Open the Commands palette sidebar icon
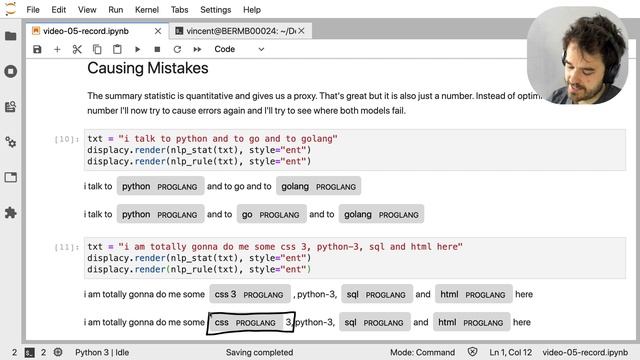Viewport: 640px width, 360px height. (x=11, y=107)
